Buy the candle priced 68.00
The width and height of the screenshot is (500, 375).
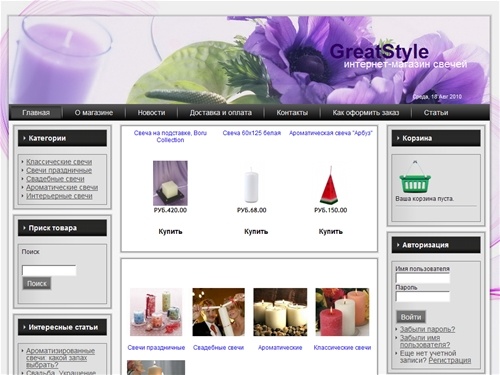[256, 231]
